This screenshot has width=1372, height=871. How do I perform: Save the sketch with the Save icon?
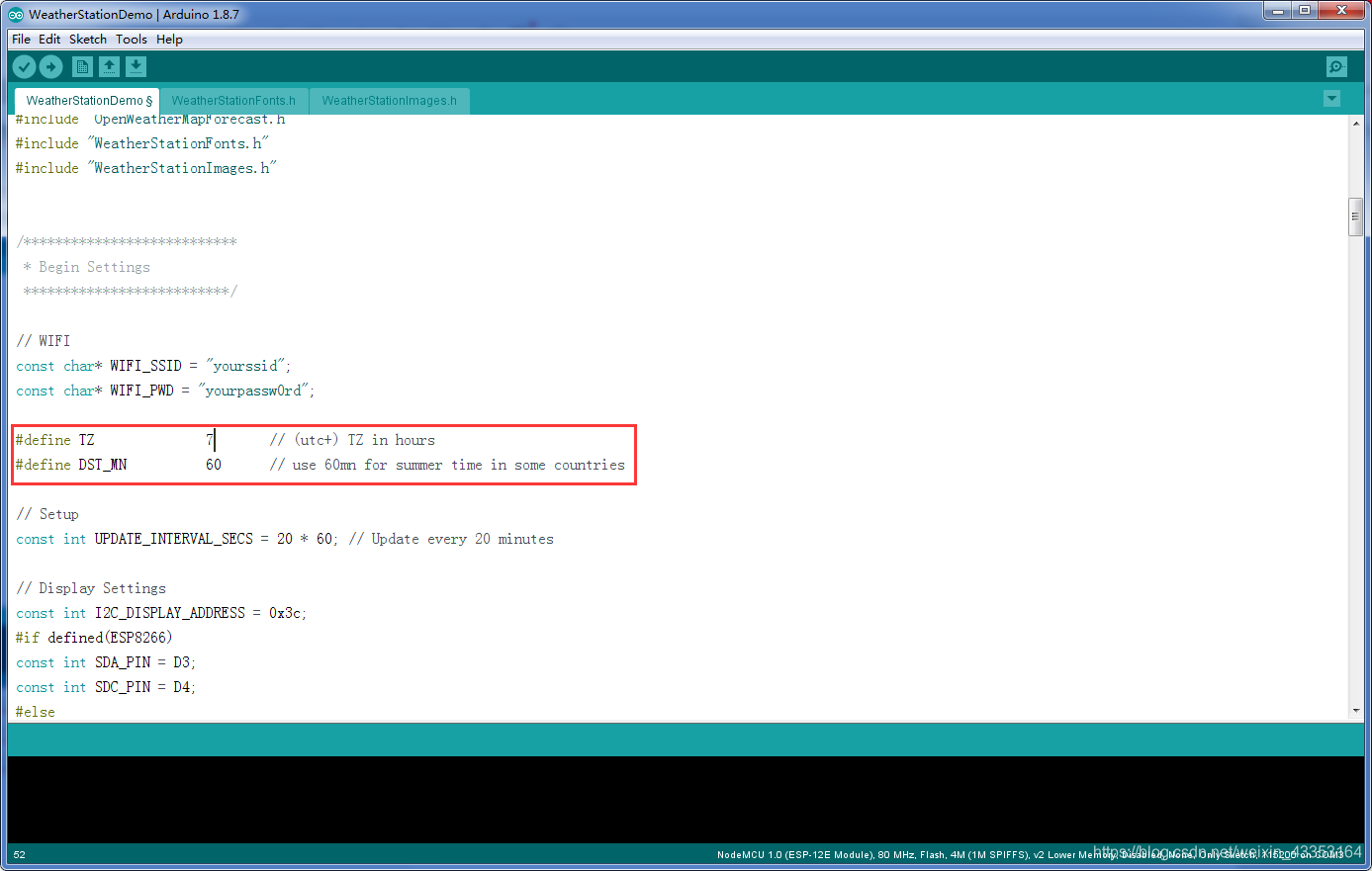coord(137,66)
